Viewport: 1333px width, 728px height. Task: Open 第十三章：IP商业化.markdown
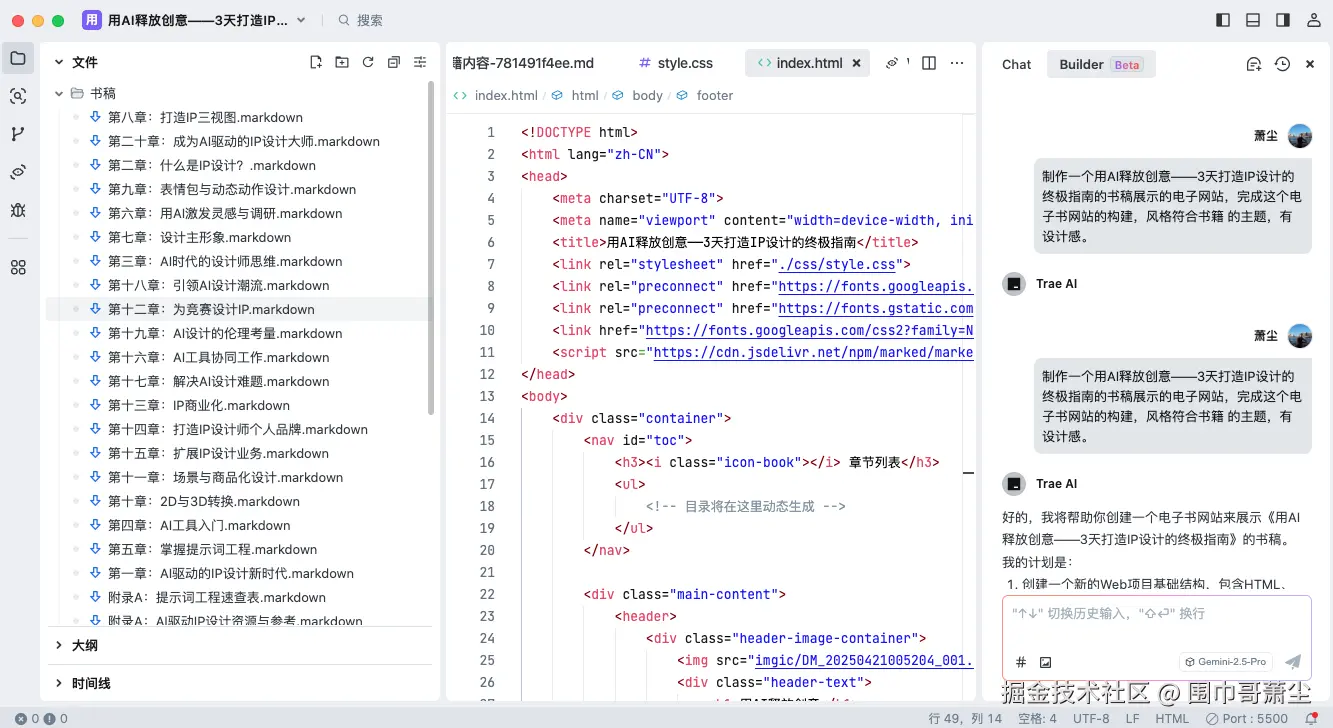(199, 405)
